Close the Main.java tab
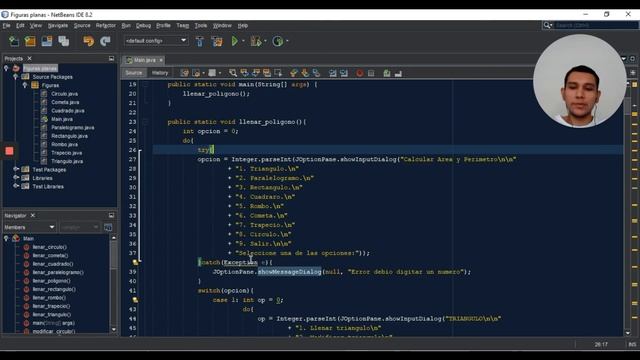The height and width of the screenshot is (360, 640). 161,60
